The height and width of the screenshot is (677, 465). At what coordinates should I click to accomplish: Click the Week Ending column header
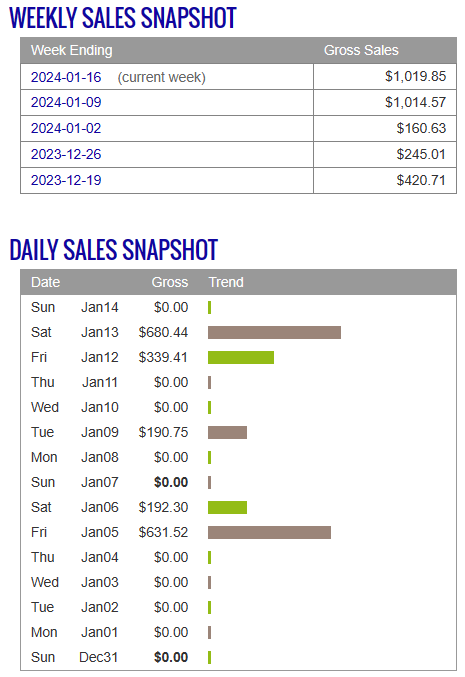coord(72,50)
